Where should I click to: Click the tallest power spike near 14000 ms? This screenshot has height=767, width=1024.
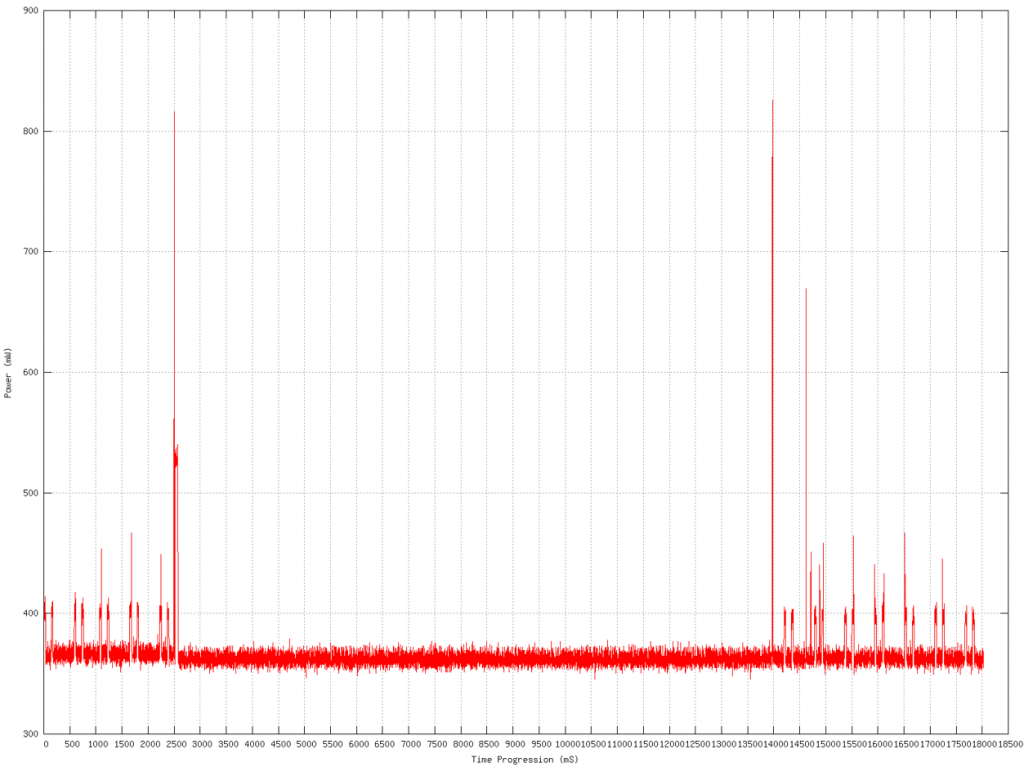pos(772,102)
